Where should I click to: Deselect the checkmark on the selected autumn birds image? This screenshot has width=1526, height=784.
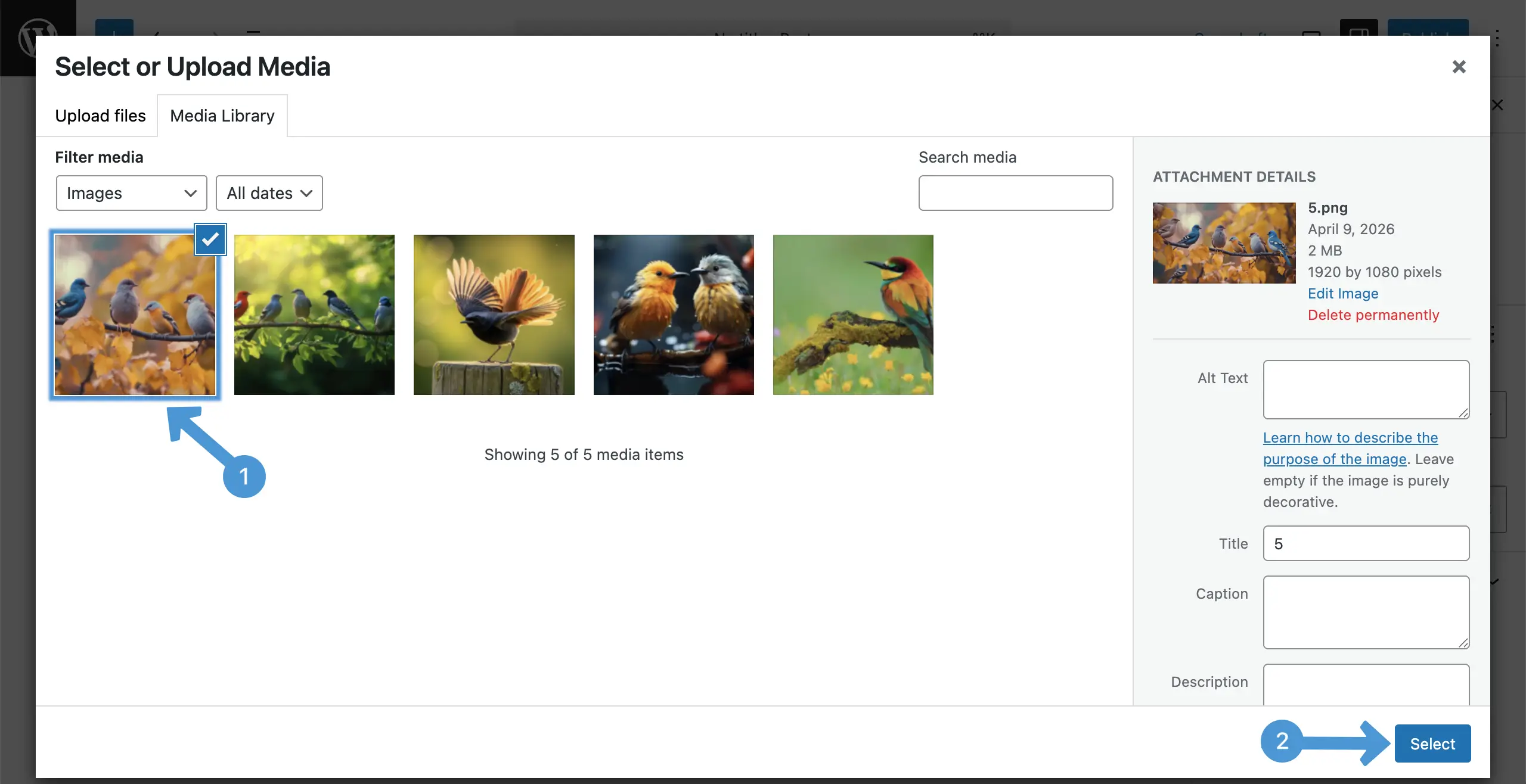click(210, 239)
